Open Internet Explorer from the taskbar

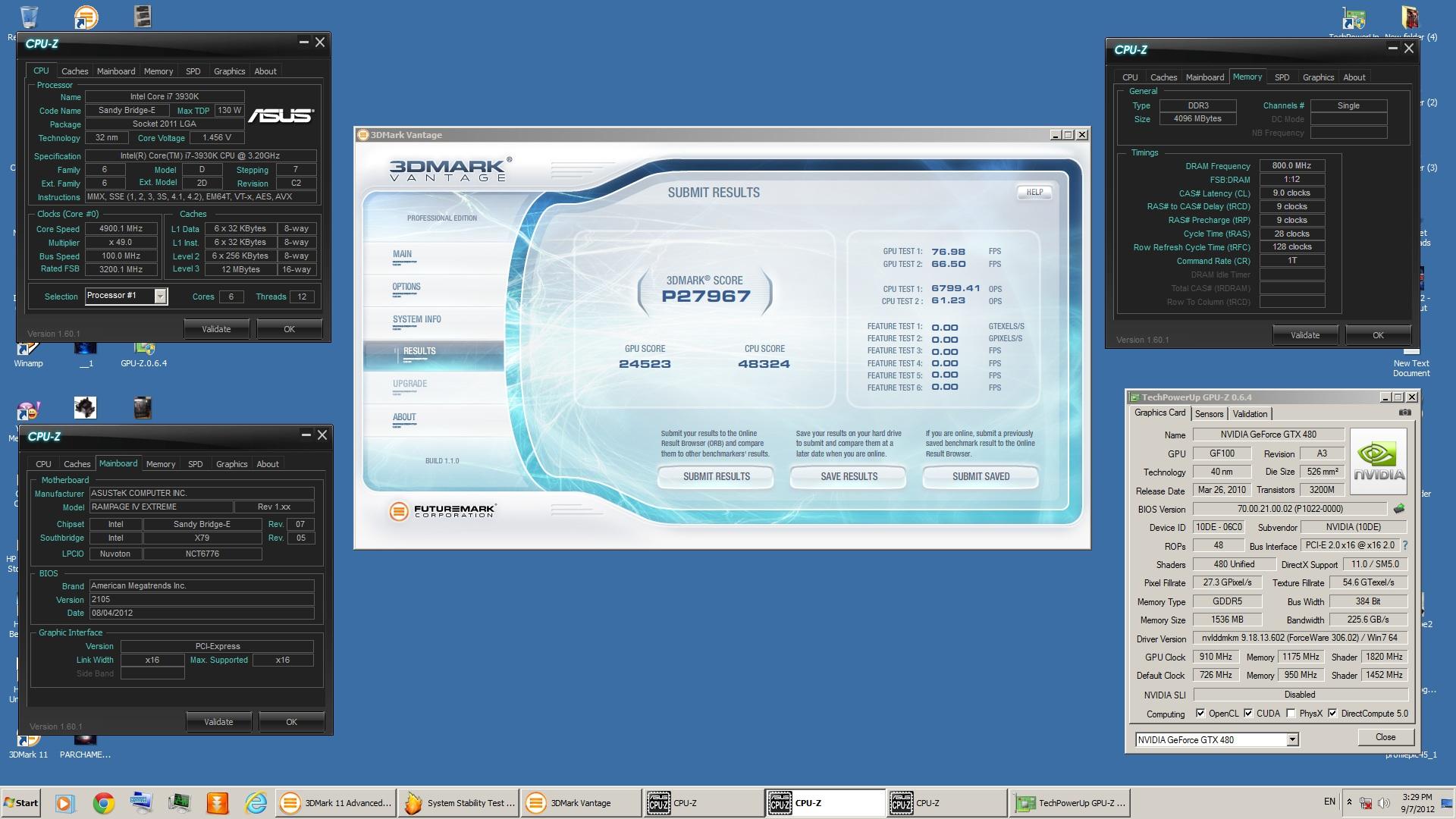[256, 803]
